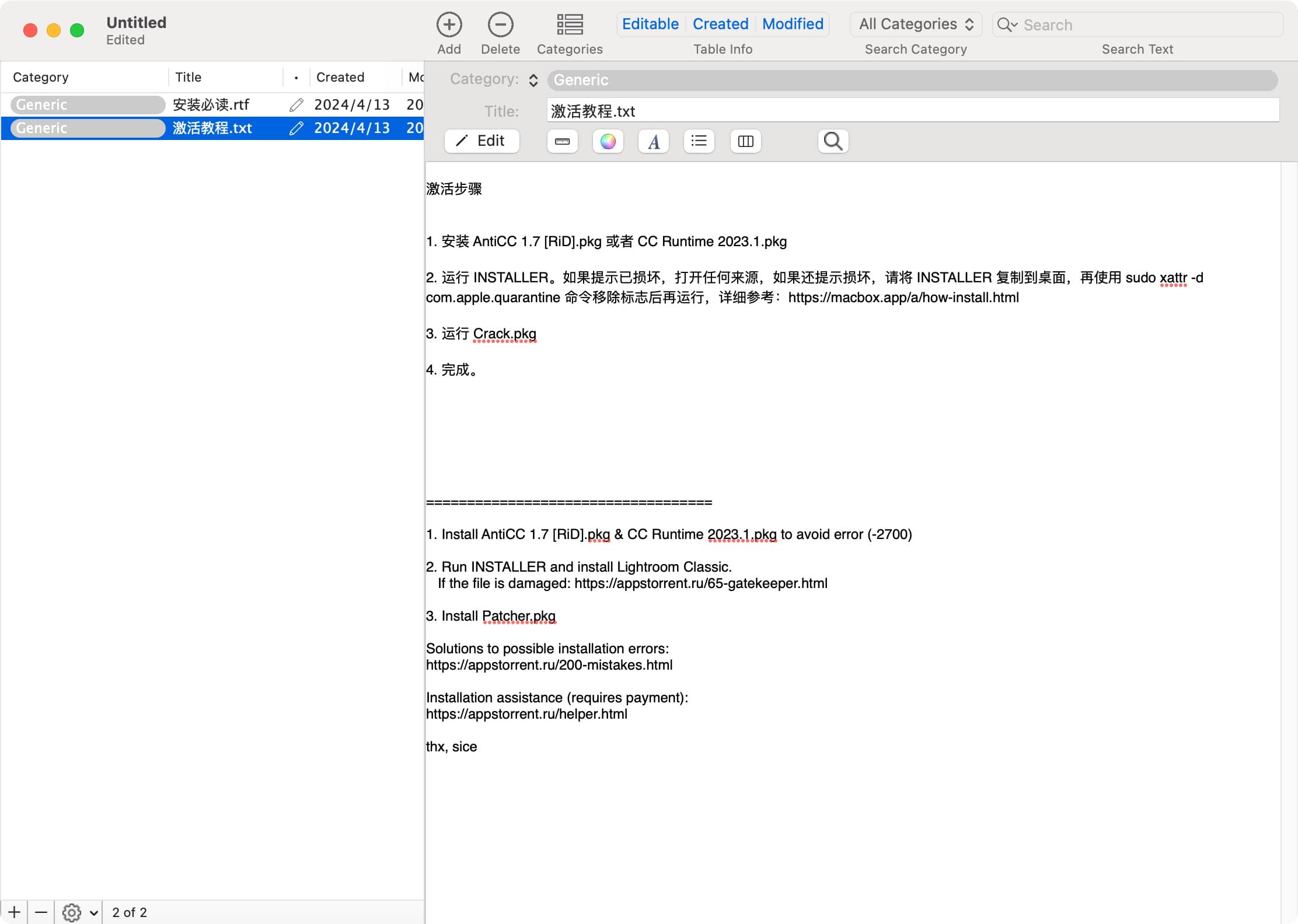Click the plus button at bottom left
1298x924 pixels.
click(14, 912)
